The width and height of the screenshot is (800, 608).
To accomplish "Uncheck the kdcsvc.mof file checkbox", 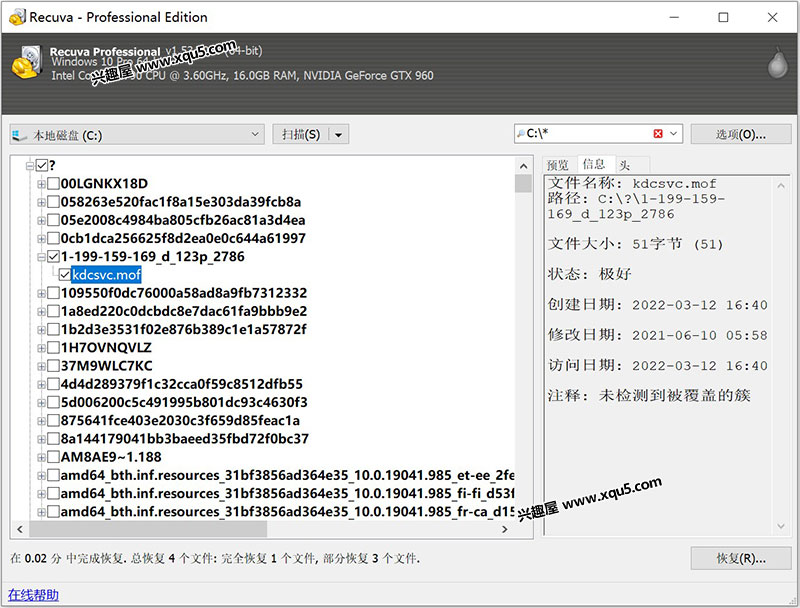I will 64,275.
